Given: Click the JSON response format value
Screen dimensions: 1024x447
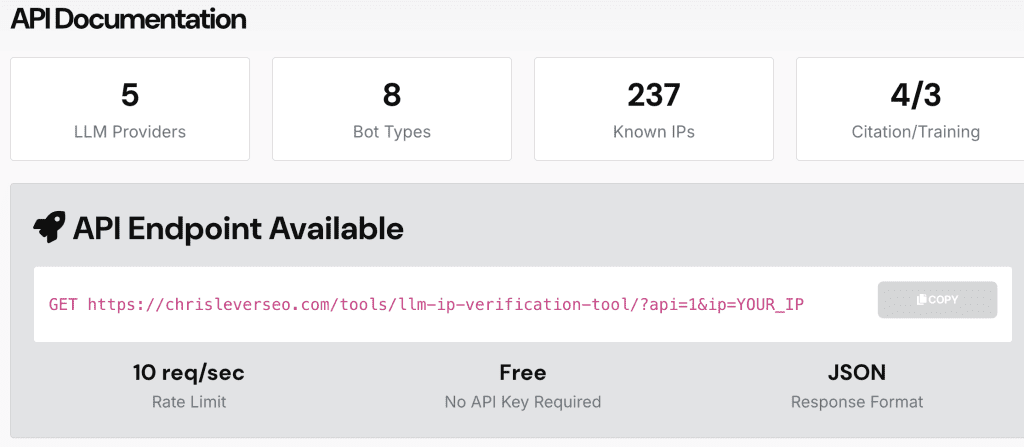Looking at the screenshot, I should (857, 373).
